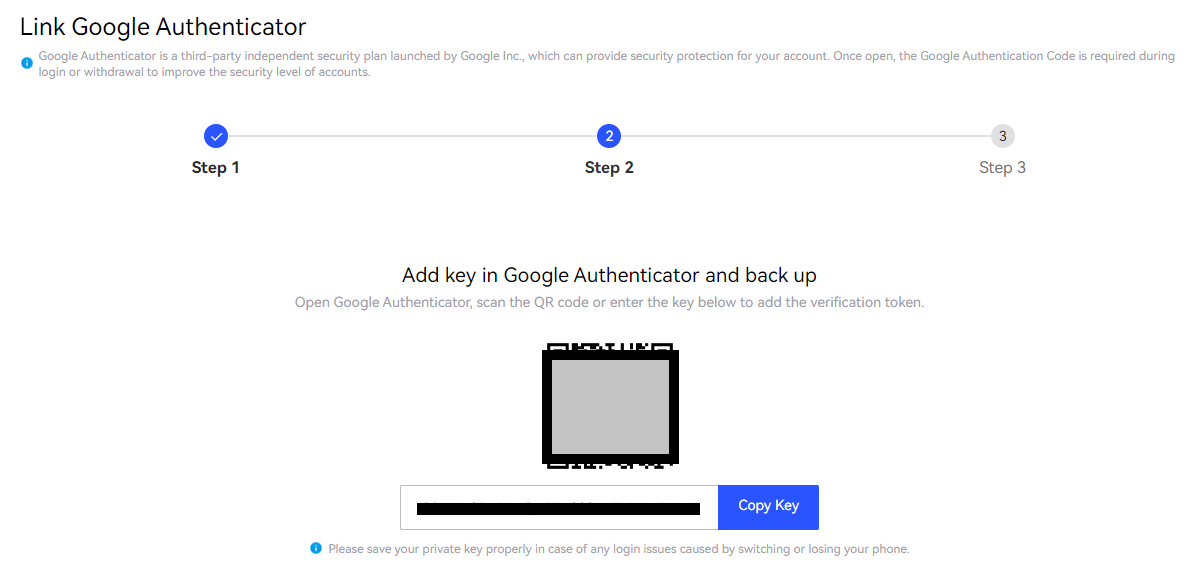Screen dimensions: 1193x573
Task: Click the Open Google Authenticator scan instruction text
Action: [x=609, y=303]
